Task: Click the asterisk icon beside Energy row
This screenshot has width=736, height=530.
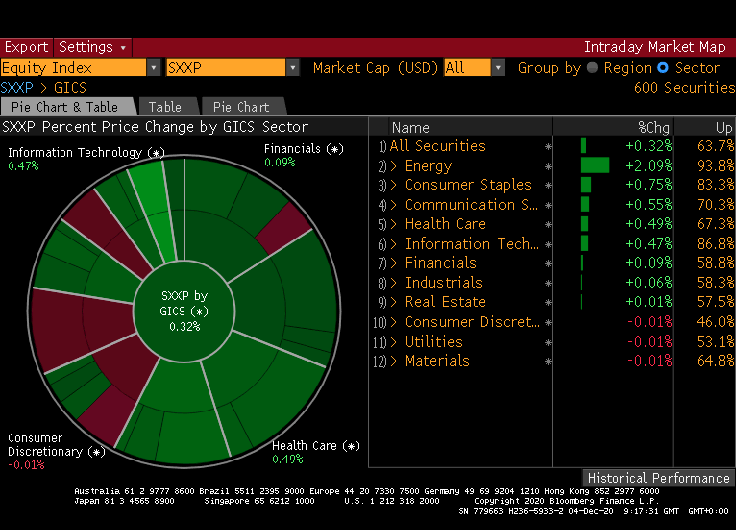Action: 548,166
